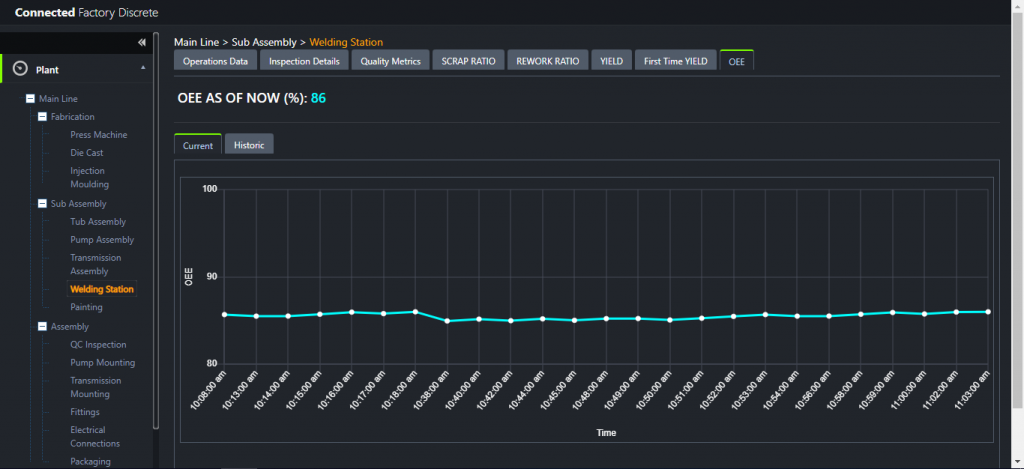The width and height of the screenshot is (1024, 469).
Task: Show the Historic OEE chart tab
Action: [x=249, y=145]
